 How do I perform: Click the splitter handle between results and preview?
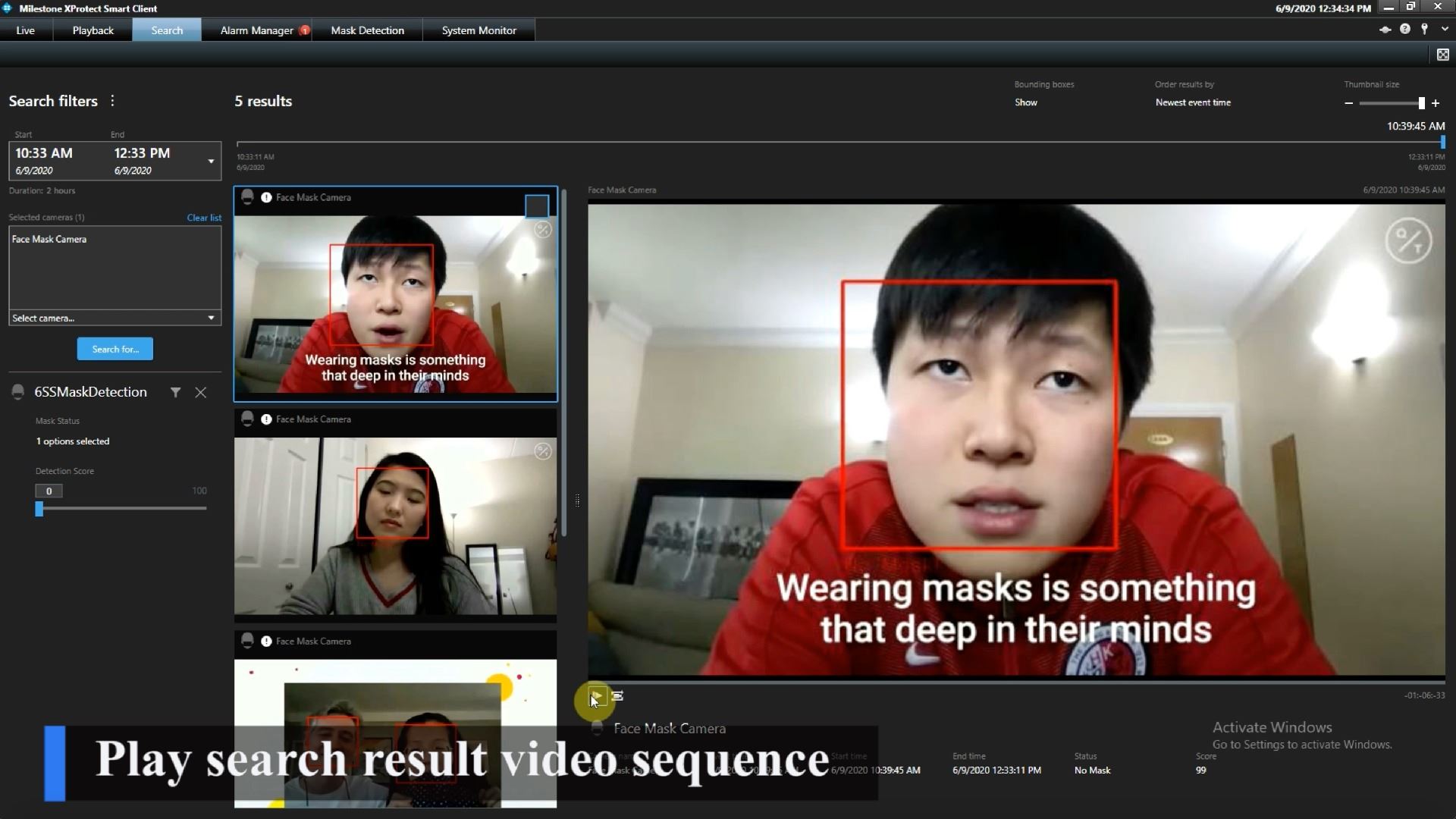577,500
